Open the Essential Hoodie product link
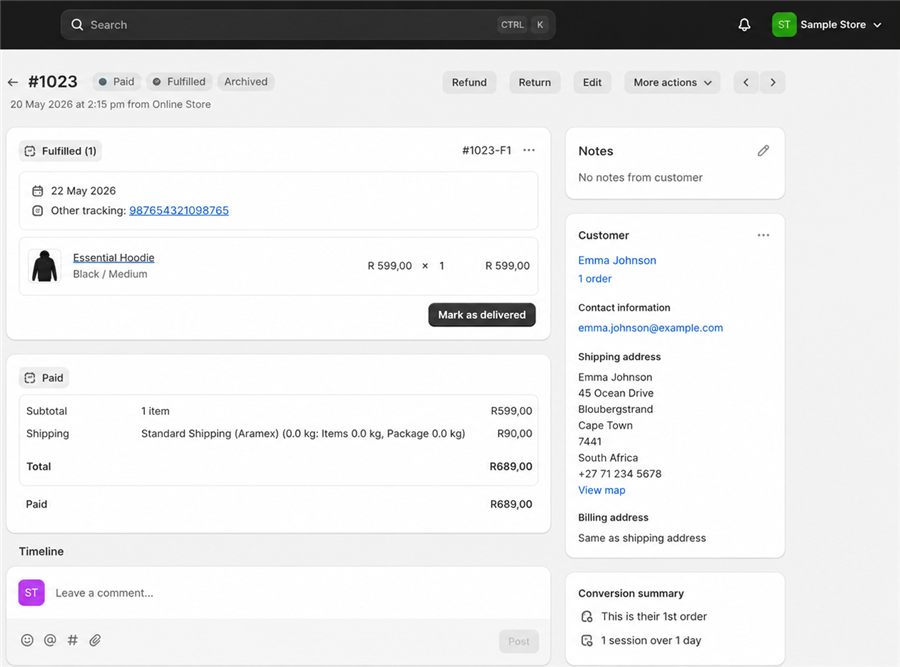The width and height of the screenshot is (900, 667). [114, 258]
